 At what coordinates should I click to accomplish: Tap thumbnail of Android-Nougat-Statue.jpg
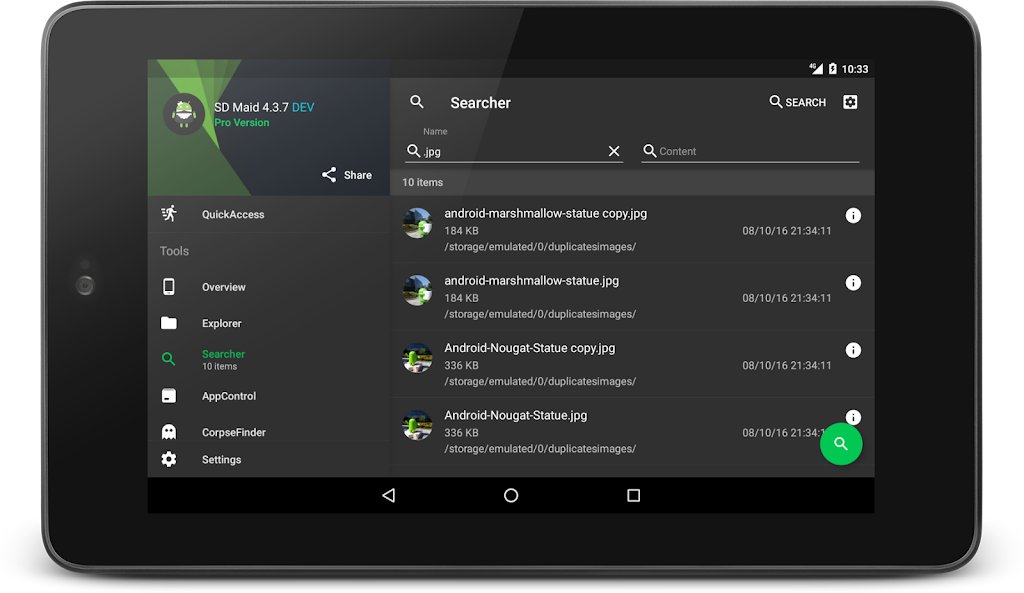417,425
